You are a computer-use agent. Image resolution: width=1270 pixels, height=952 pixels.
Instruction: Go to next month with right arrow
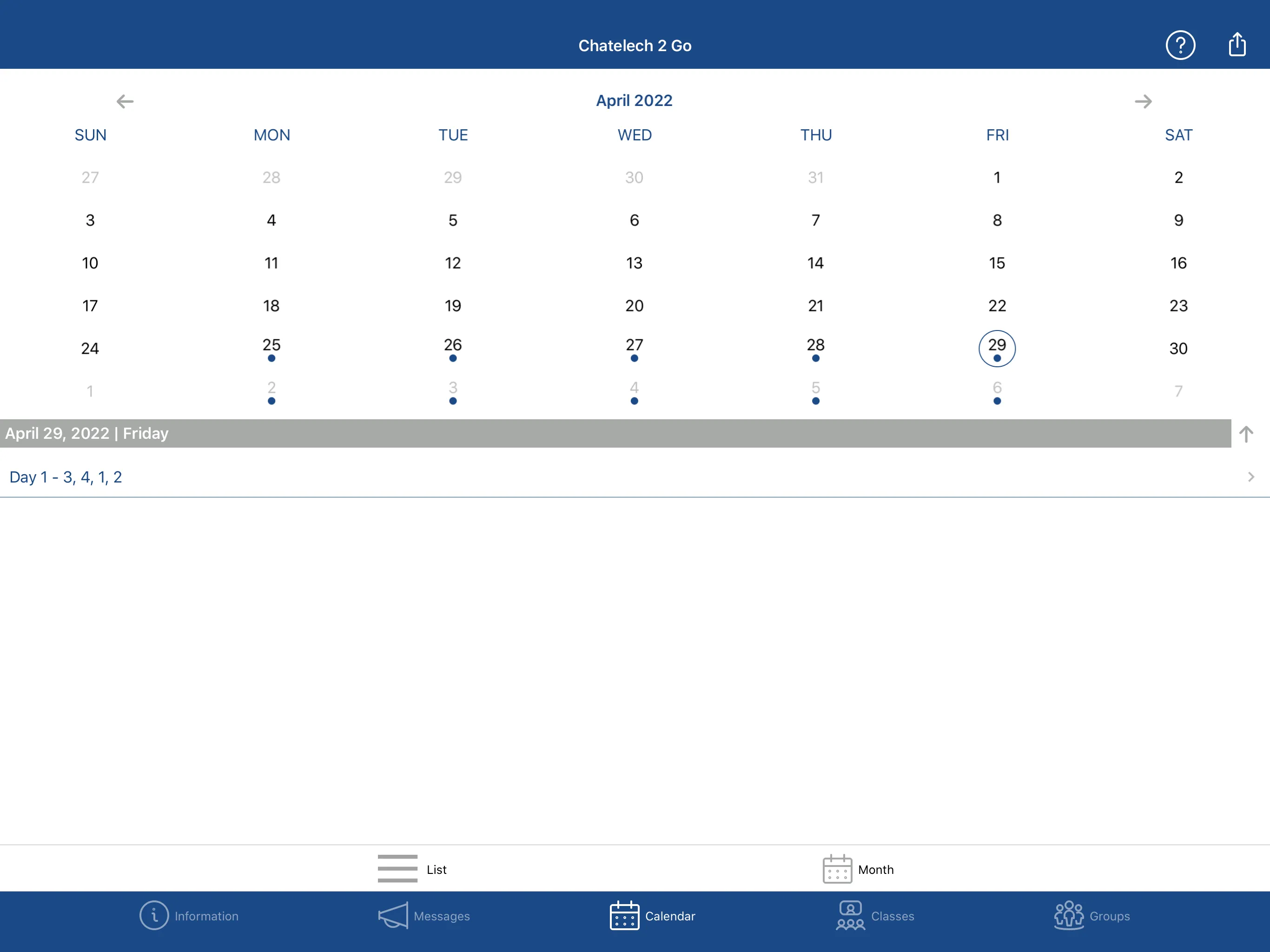coord(1143,102)
